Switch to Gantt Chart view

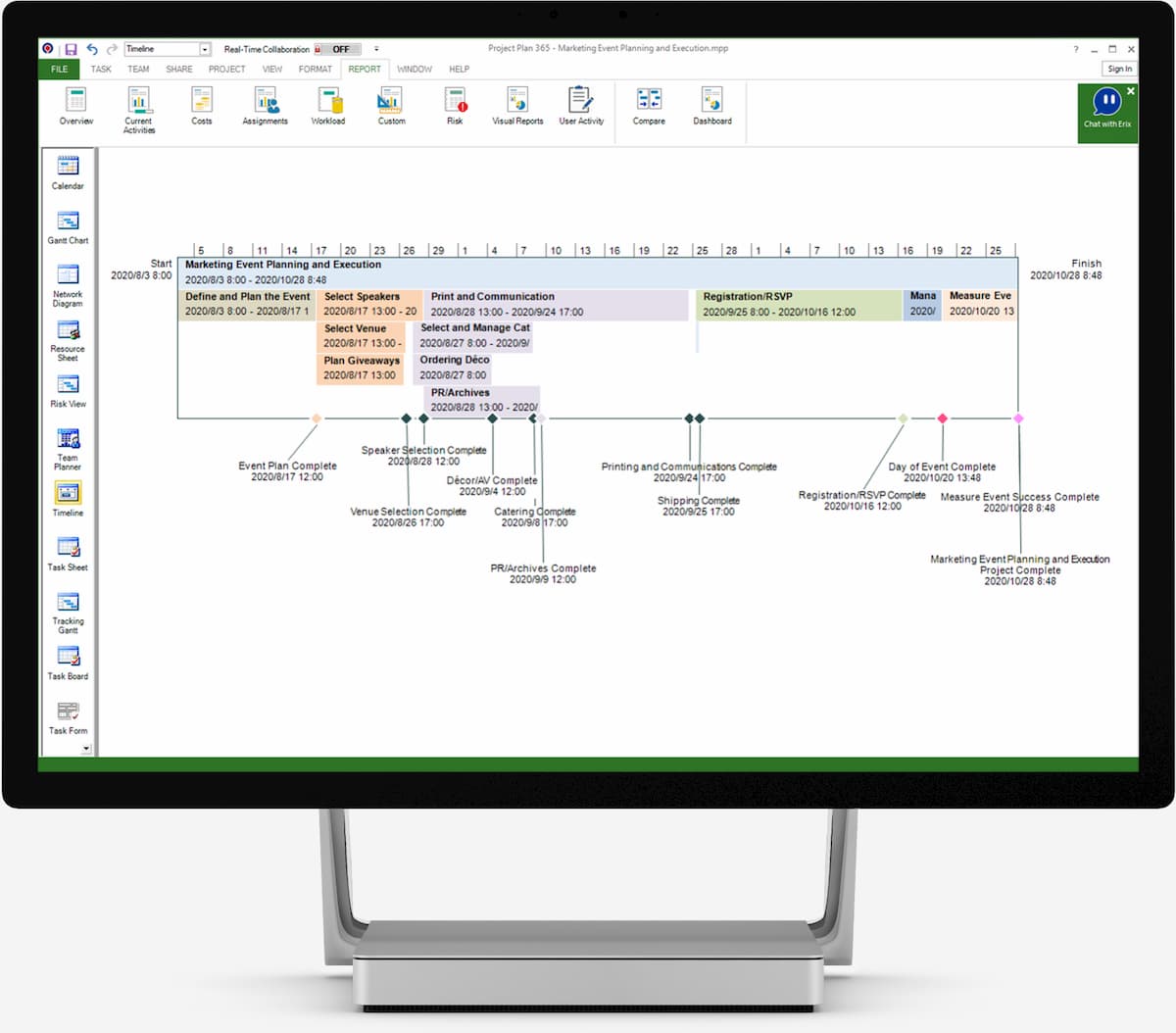tap(68, 227)
